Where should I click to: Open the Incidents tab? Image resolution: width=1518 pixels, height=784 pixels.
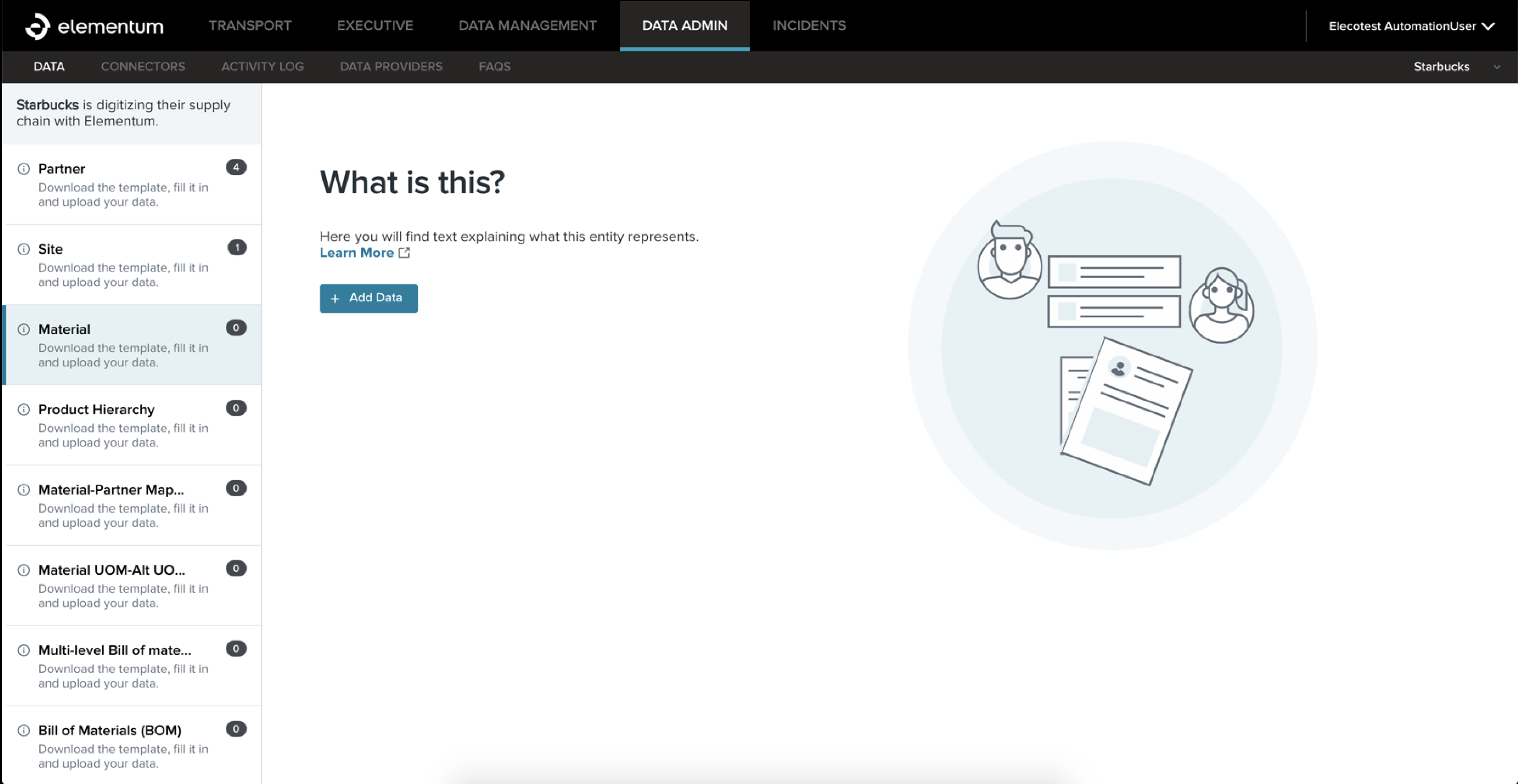tap(809, 25)
